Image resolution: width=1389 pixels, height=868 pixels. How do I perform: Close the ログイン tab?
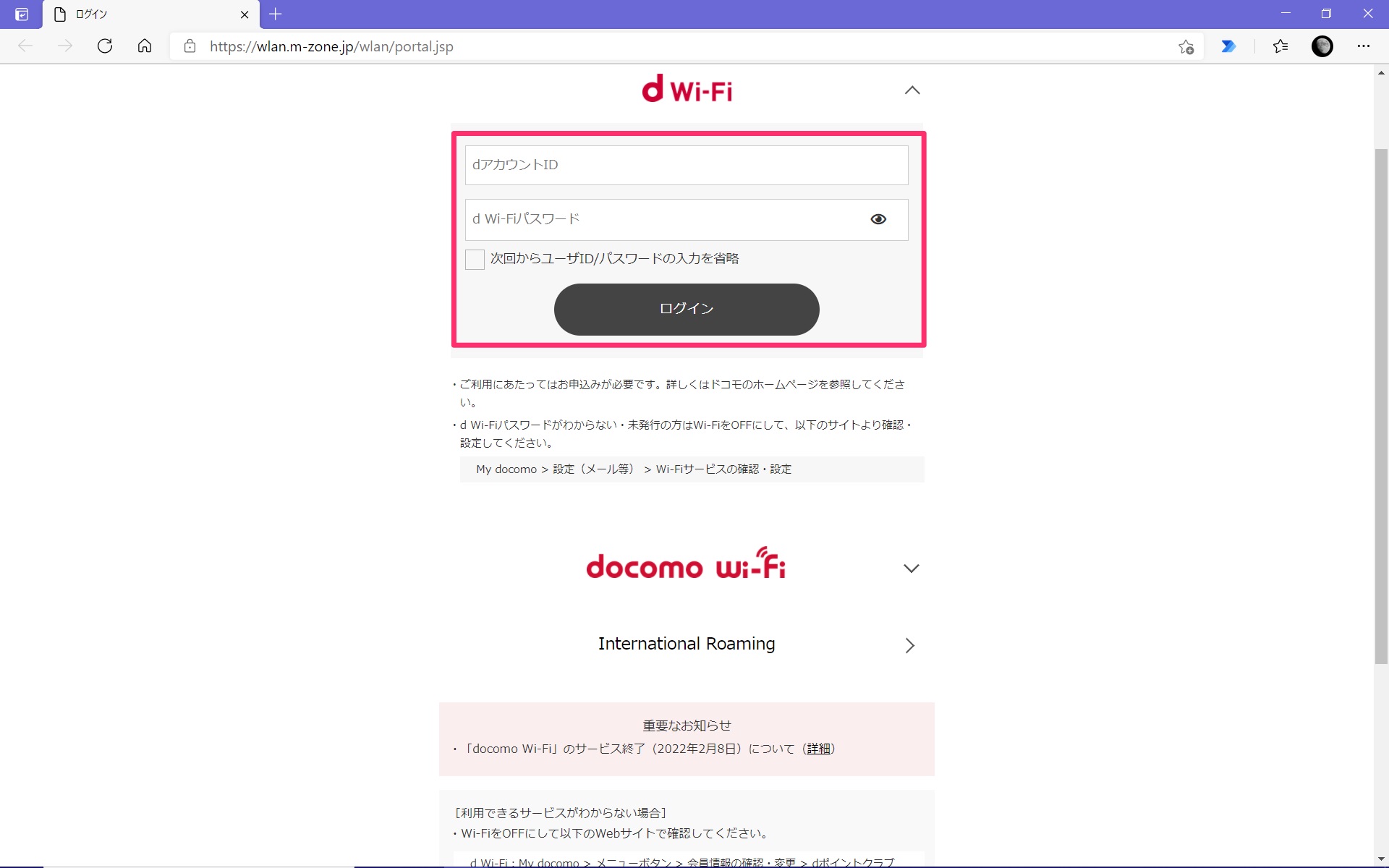pos(245,14)
